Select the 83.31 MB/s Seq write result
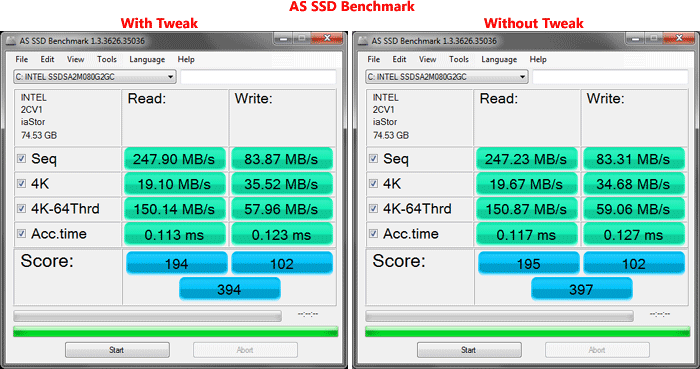This screenshot has height=369, width=700. coord(634,159)
